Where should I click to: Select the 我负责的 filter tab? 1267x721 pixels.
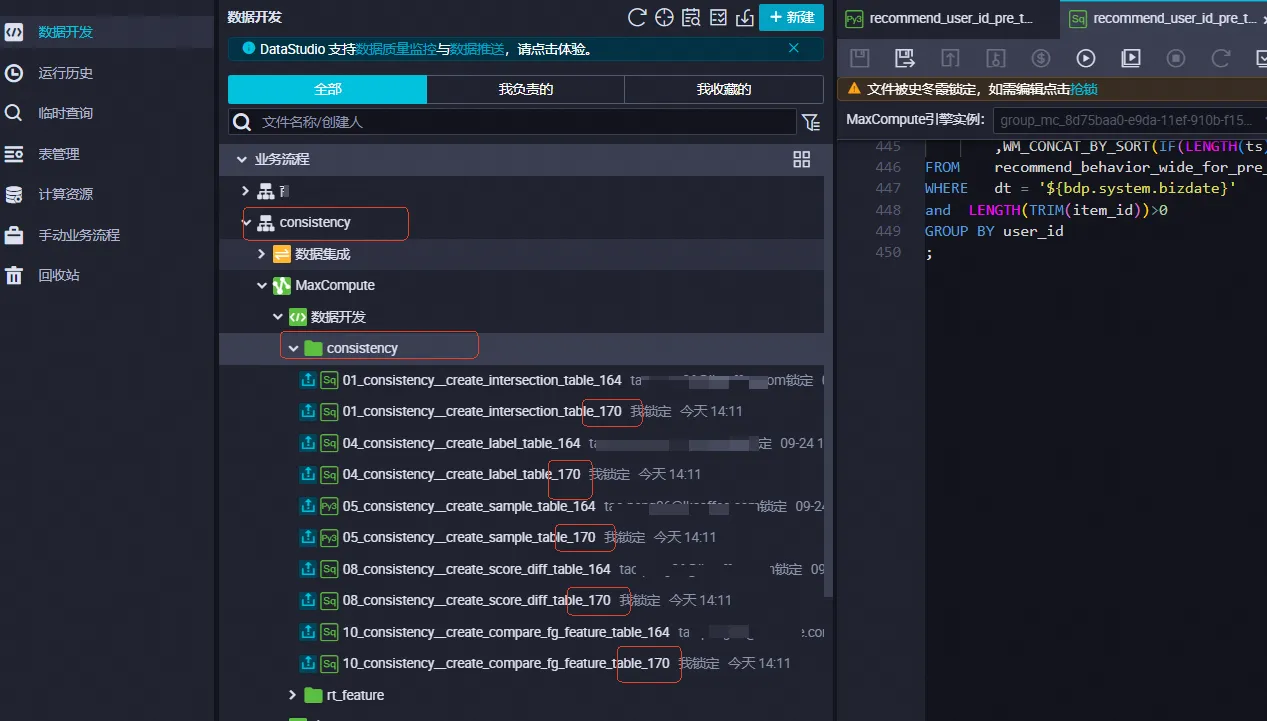(x=526, y=89)
